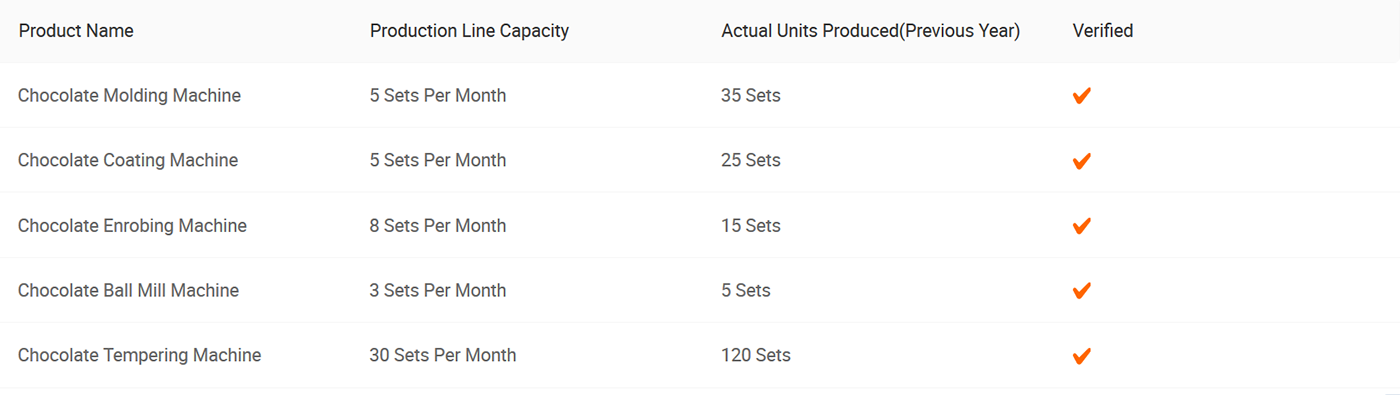Viewport: 1400px width, 395px height.
Task: Click the Chocolate Molding Machine product name
Action: (130, 96)
